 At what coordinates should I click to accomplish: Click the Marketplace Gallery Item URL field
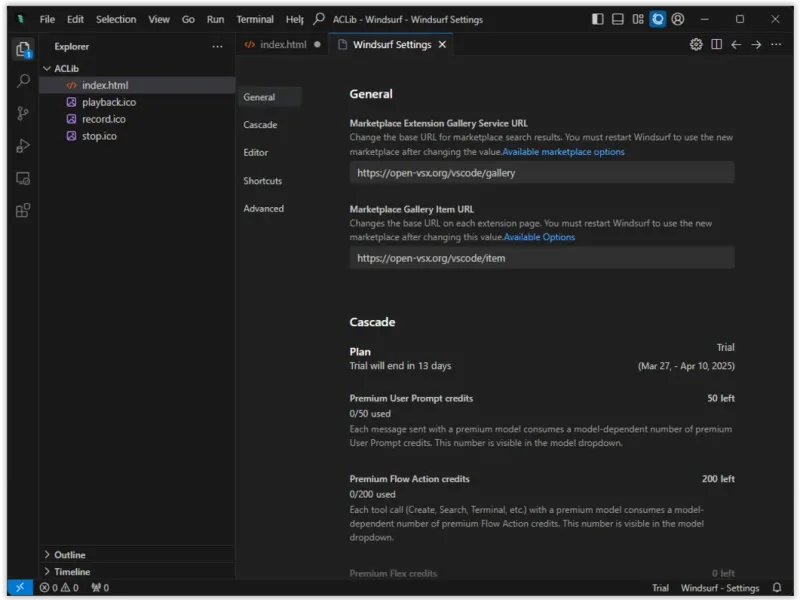coord(542,258)
